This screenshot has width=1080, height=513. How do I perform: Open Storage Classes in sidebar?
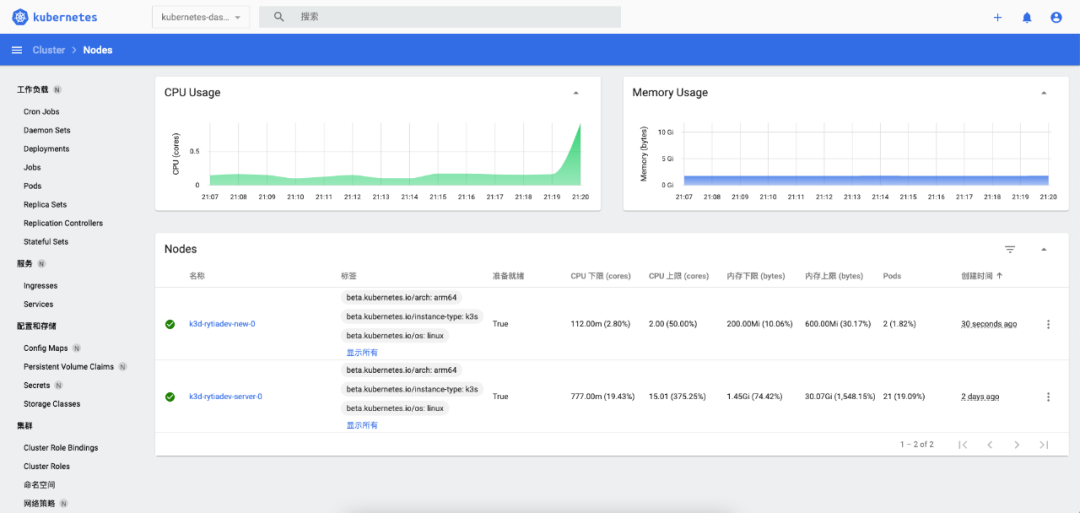[52, 404]
